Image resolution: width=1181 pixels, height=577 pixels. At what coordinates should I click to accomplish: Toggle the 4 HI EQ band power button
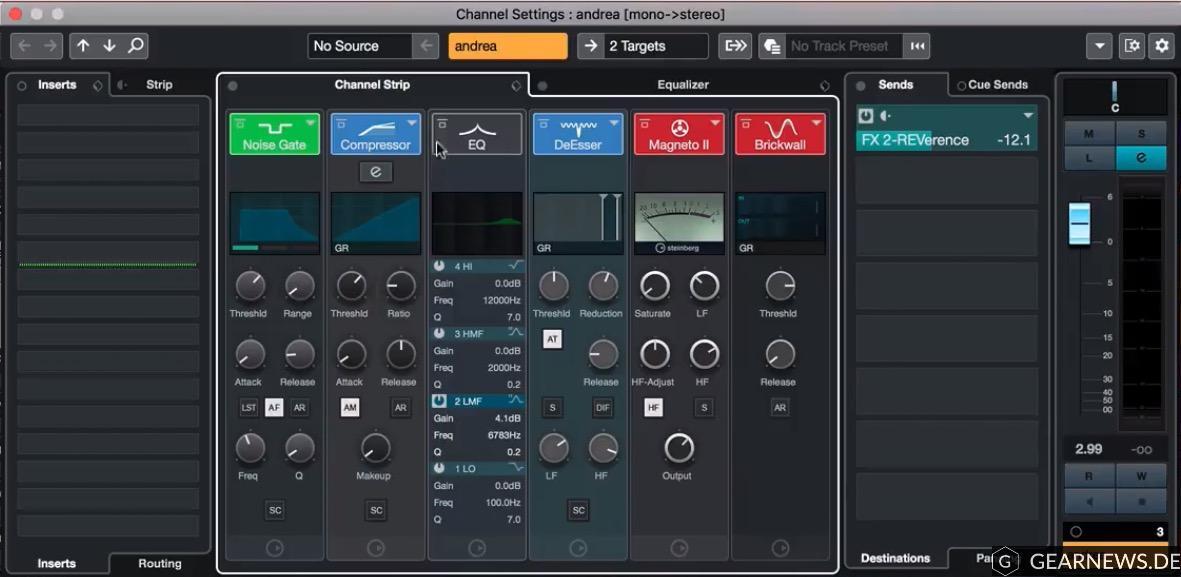[440, 266]
